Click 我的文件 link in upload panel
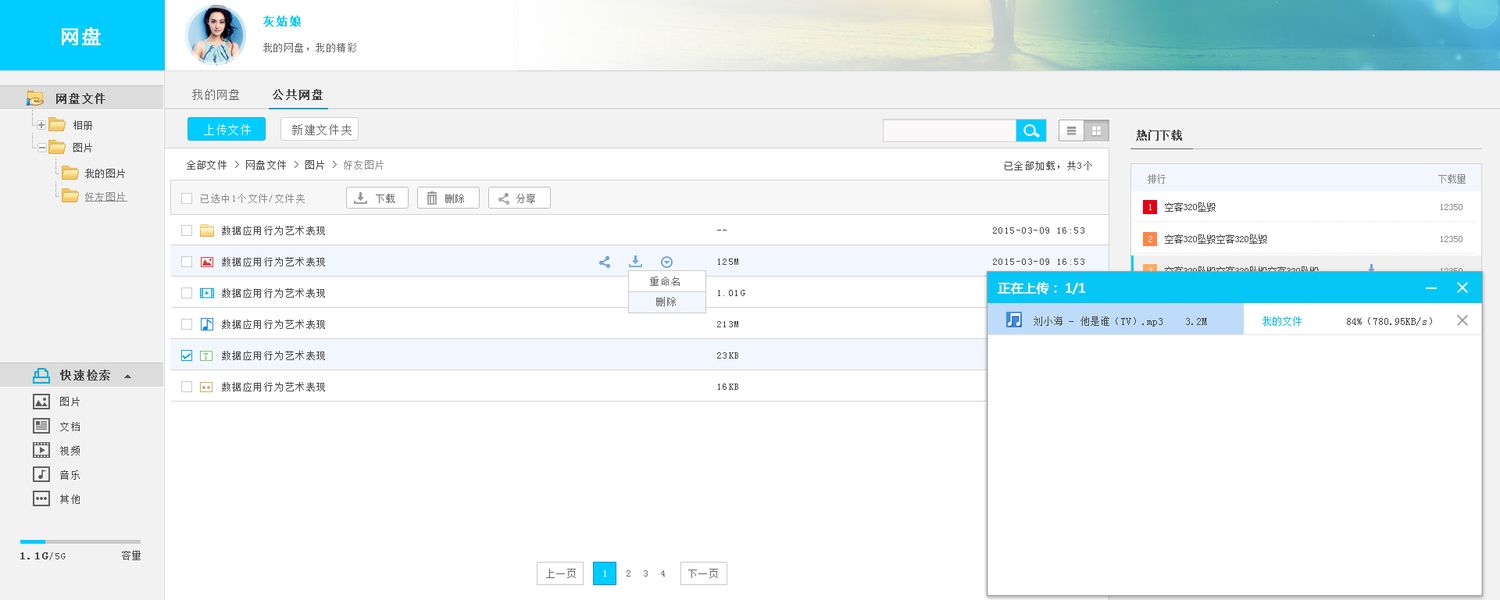1500x600 pixels. [1282, 321]
